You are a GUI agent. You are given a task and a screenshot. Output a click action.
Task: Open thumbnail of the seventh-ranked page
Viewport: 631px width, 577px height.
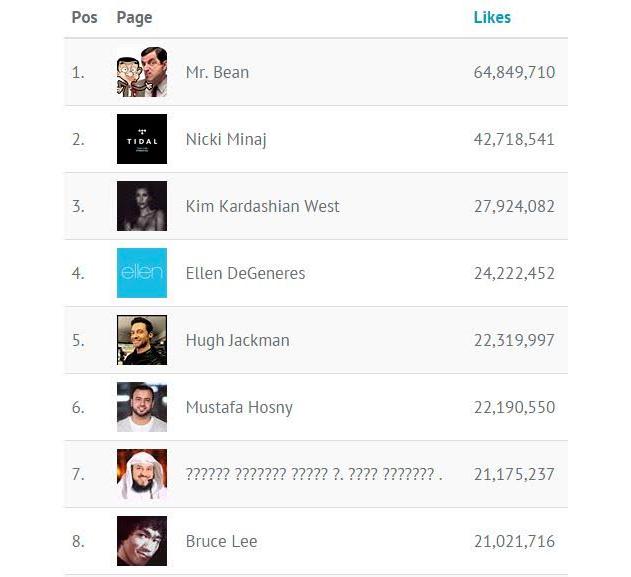coord(141,474)
